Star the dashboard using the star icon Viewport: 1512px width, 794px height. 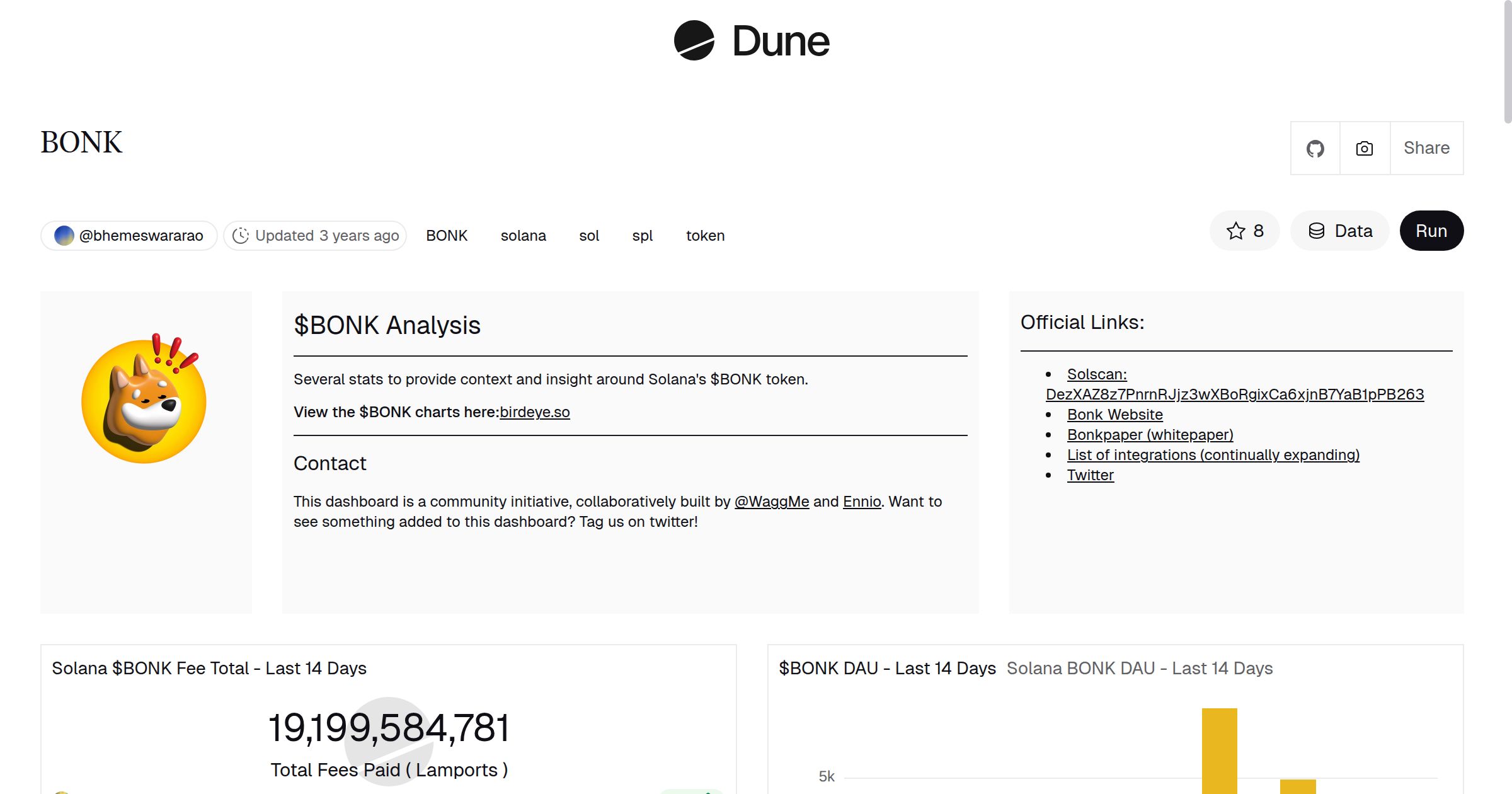1235,231
